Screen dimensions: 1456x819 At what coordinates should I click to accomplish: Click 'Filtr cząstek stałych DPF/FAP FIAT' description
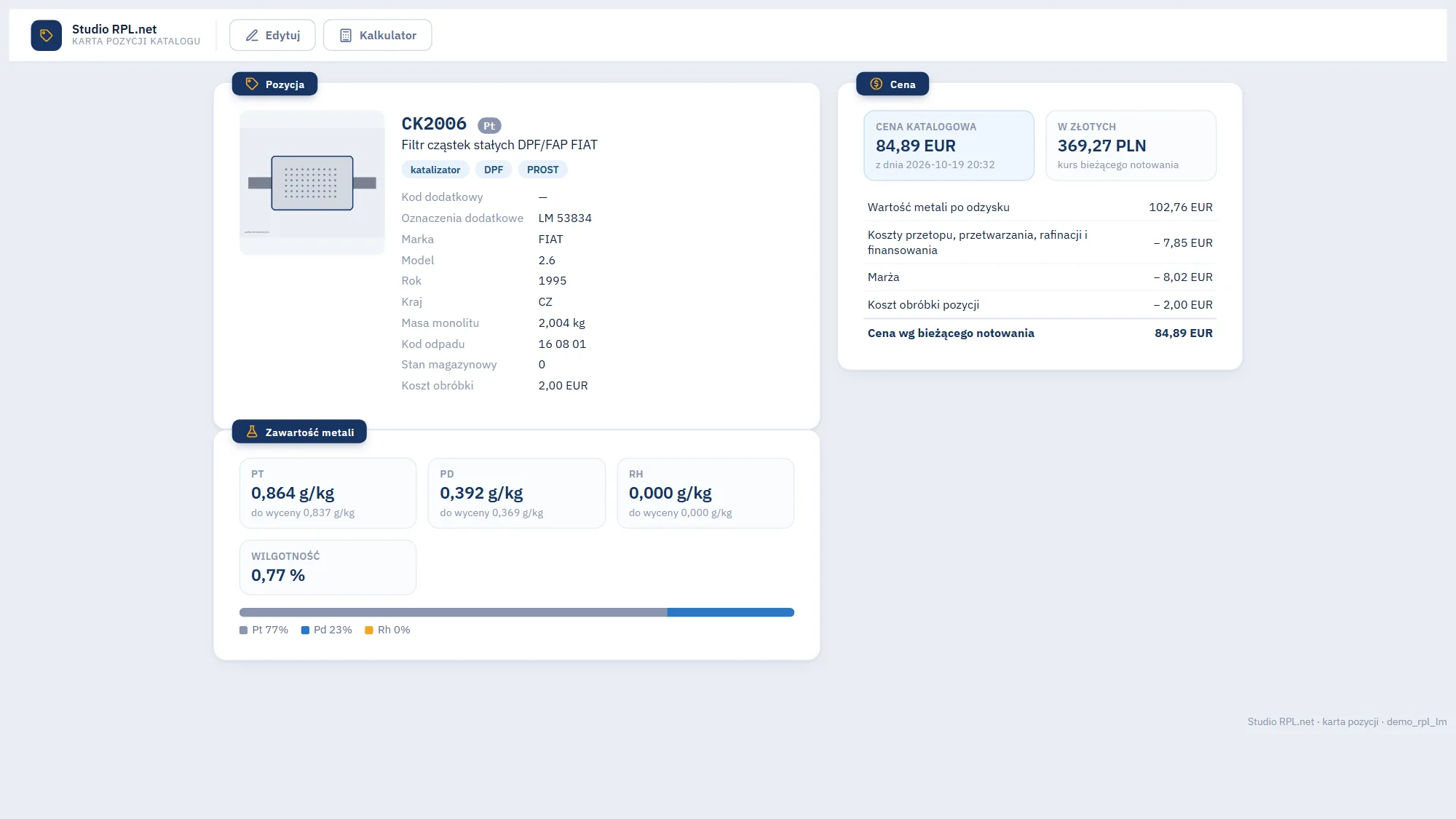[x=499, y=145]
